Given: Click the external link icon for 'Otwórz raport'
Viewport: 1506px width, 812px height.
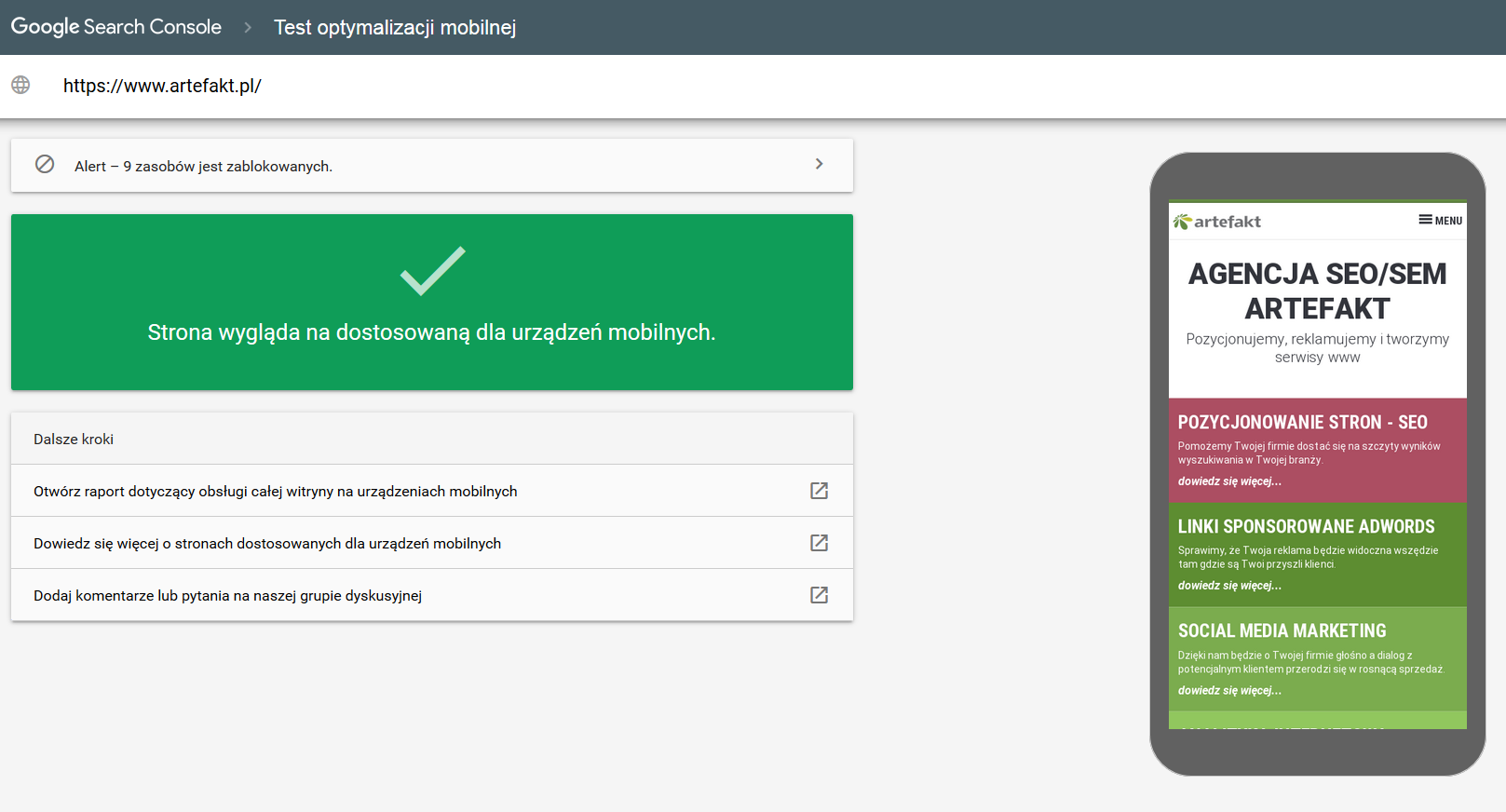Looking at the screenshot, I should pyautogui.click(x=820, y=491).
